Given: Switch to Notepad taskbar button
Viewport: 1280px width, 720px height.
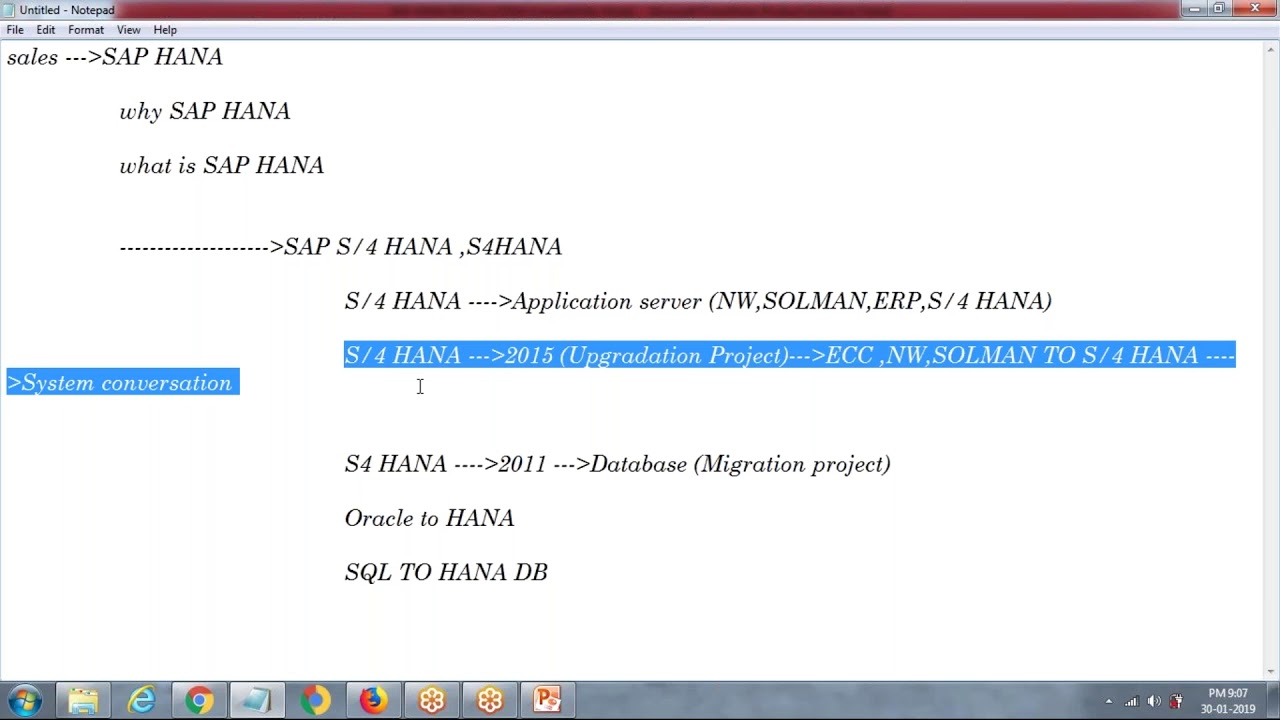Looking at the screenshot, I should click(257, 700).
